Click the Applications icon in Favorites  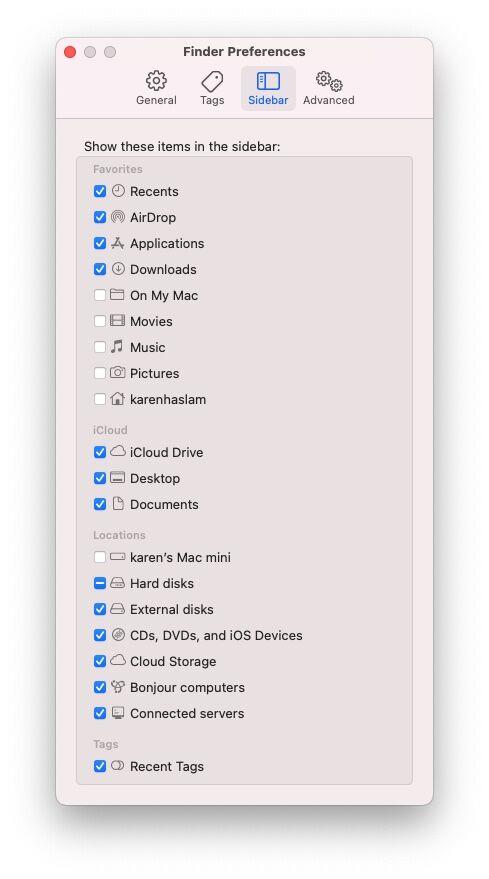[x=118, y=243]
